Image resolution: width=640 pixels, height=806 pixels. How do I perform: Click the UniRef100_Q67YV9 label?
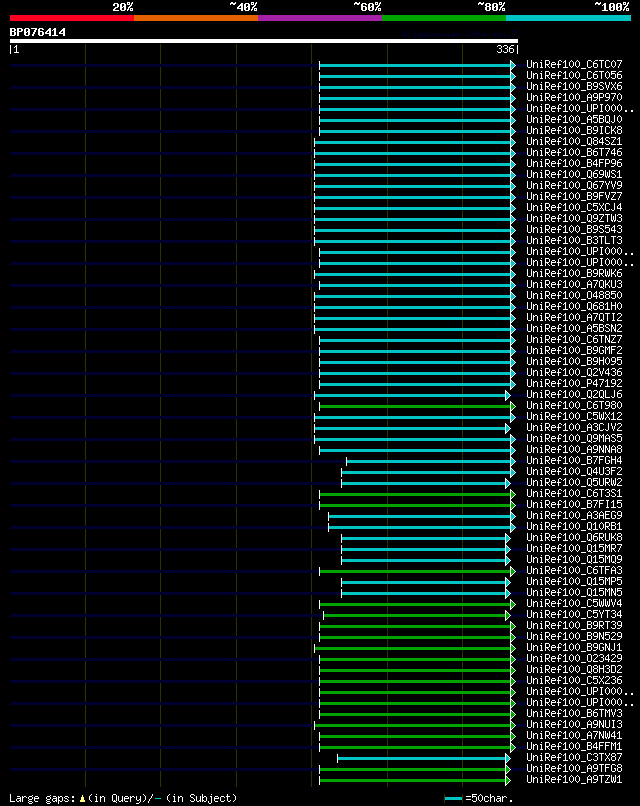point(574,185)
